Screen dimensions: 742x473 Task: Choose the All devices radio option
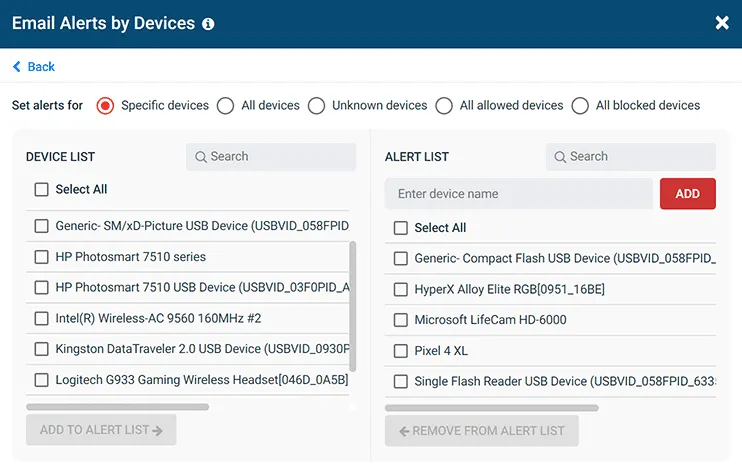[225, 105]
